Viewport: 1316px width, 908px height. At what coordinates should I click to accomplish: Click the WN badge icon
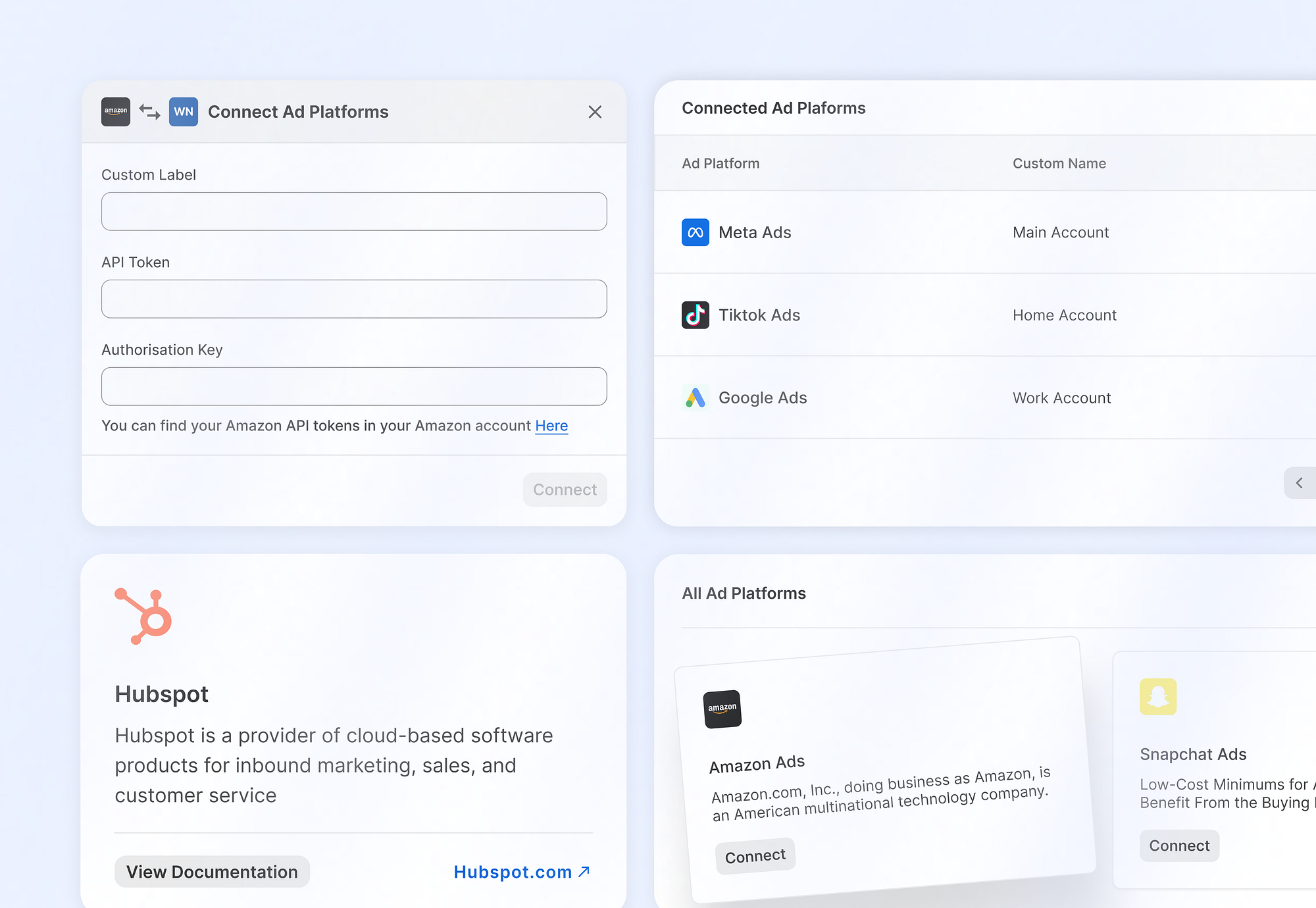tap(184, 112)
